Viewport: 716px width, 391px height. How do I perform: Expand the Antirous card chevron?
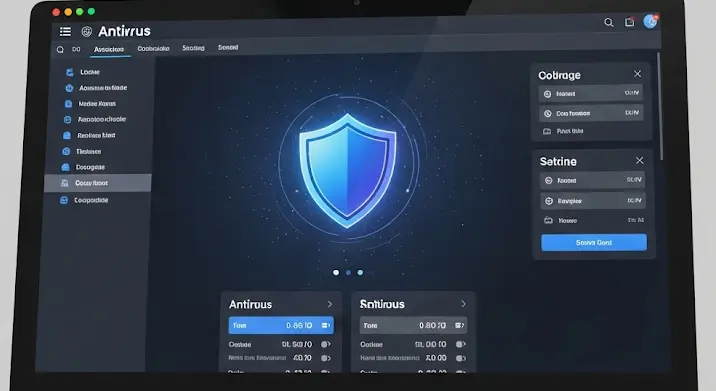(x=330, y=304)
